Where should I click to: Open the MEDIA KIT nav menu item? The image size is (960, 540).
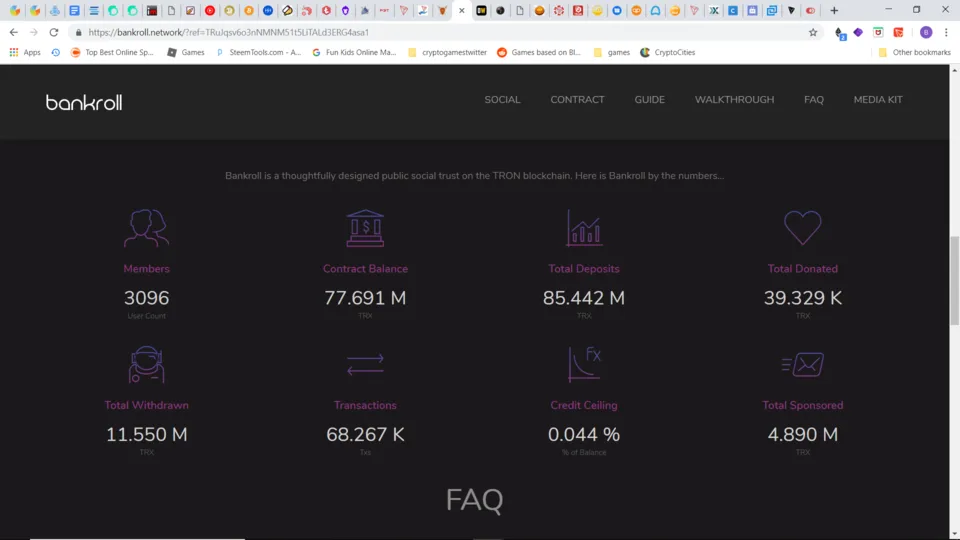point(878,100)
